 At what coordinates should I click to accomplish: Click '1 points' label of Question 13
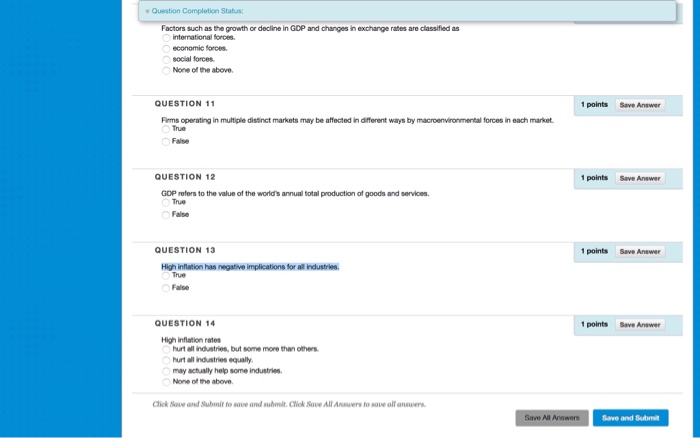pyautogui.click(x=594, y=251)
